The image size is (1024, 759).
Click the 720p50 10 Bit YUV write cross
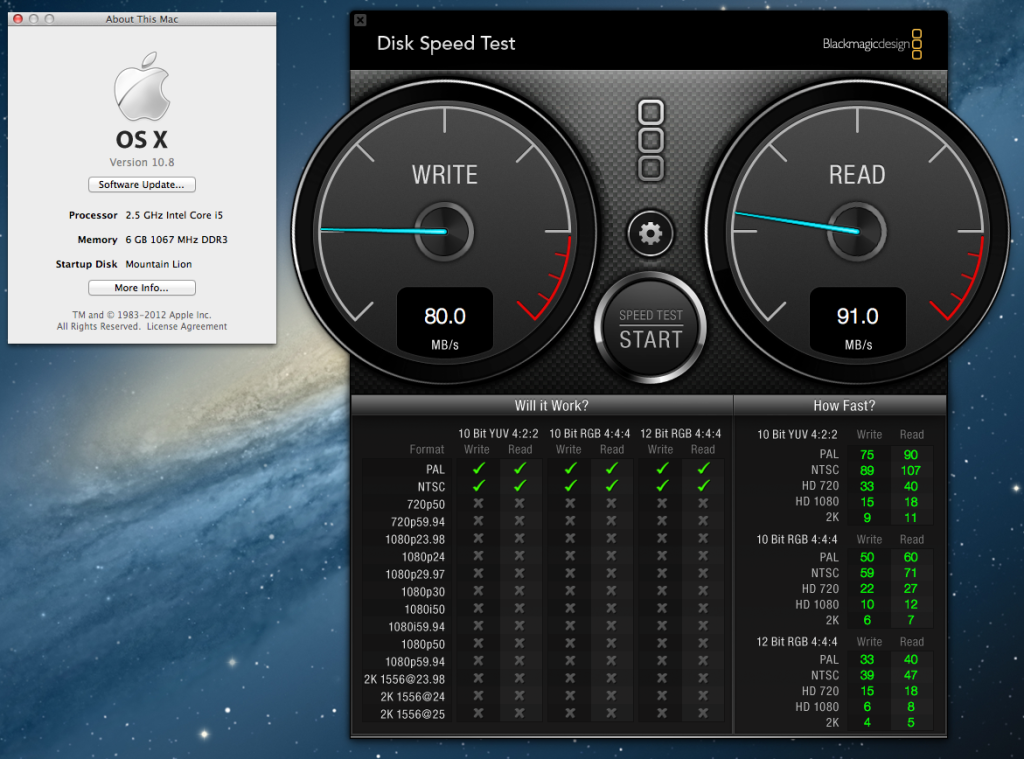pyautogui.click(x=479, y=504)
